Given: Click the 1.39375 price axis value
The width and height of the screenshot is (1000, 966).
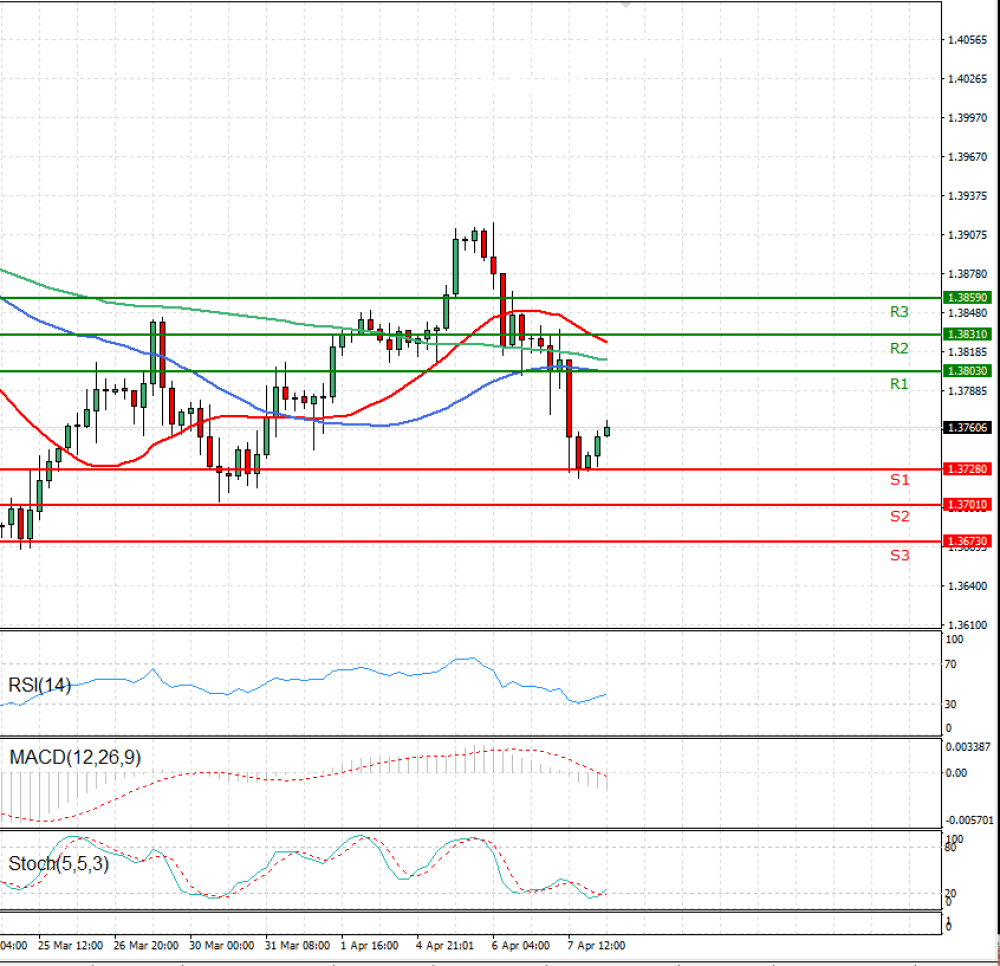Looking at the screenshot, I should [x=967, y=195].
